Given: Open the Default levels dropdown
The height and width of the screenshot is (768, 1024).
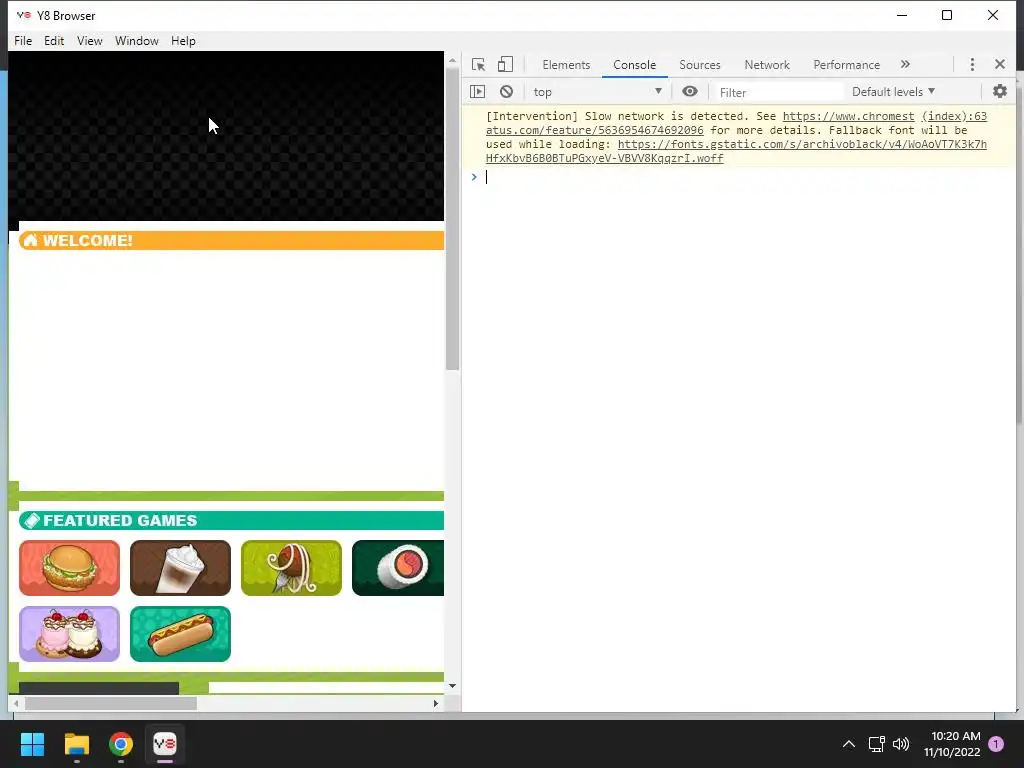Looking at the screenshot, I should point(893,92).
